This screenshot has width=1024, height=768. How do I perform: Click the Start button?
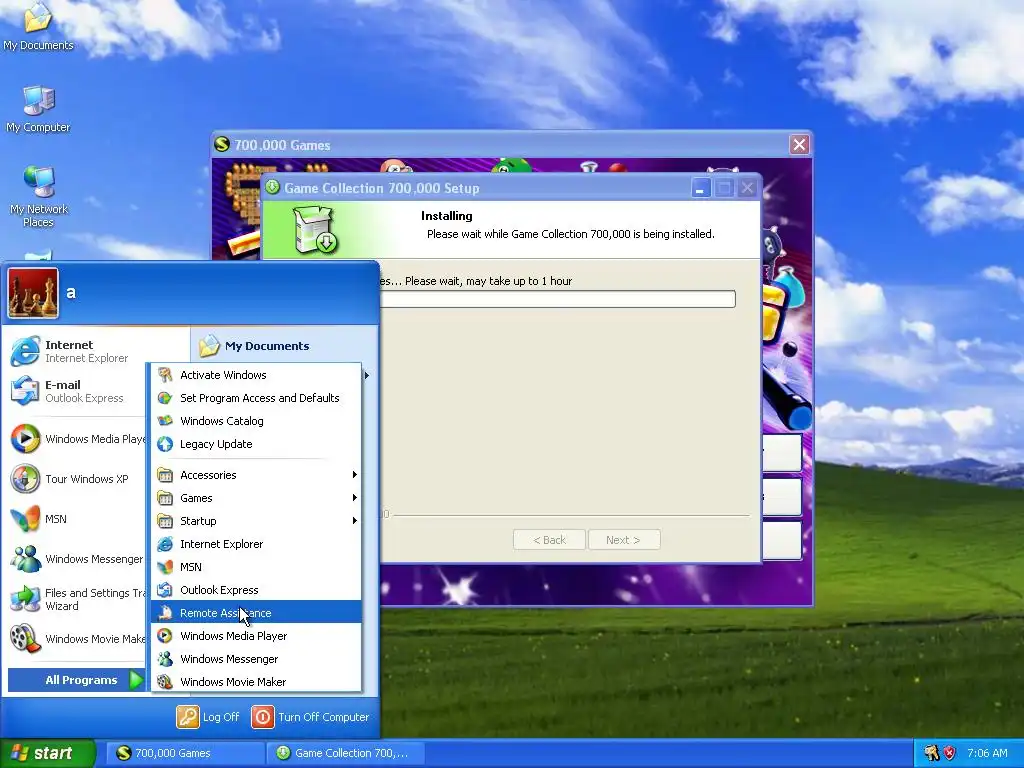click(x=47, y=753)
